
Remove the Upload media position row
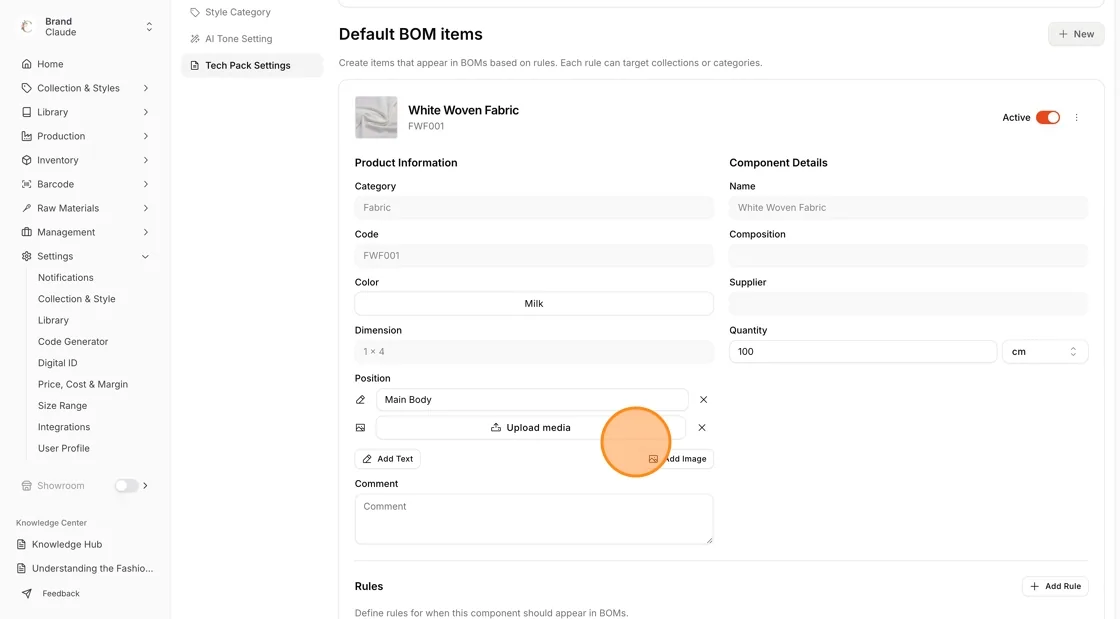702,428
